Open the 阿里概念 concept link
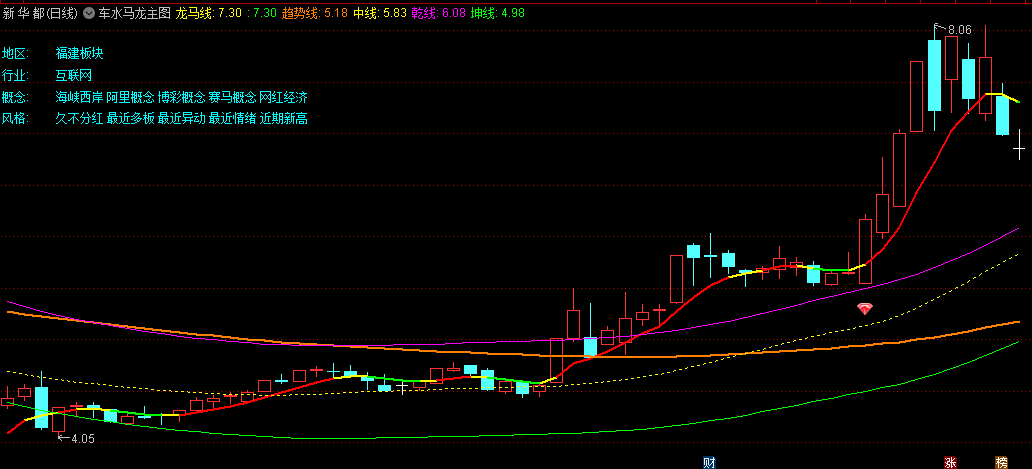Viewport: 1032px width, 469px height. point(130,97)
